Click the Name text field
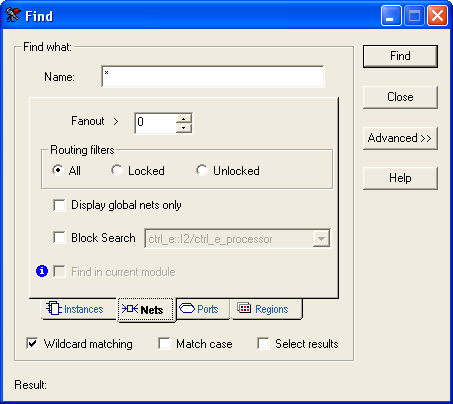 pos(213,77)
